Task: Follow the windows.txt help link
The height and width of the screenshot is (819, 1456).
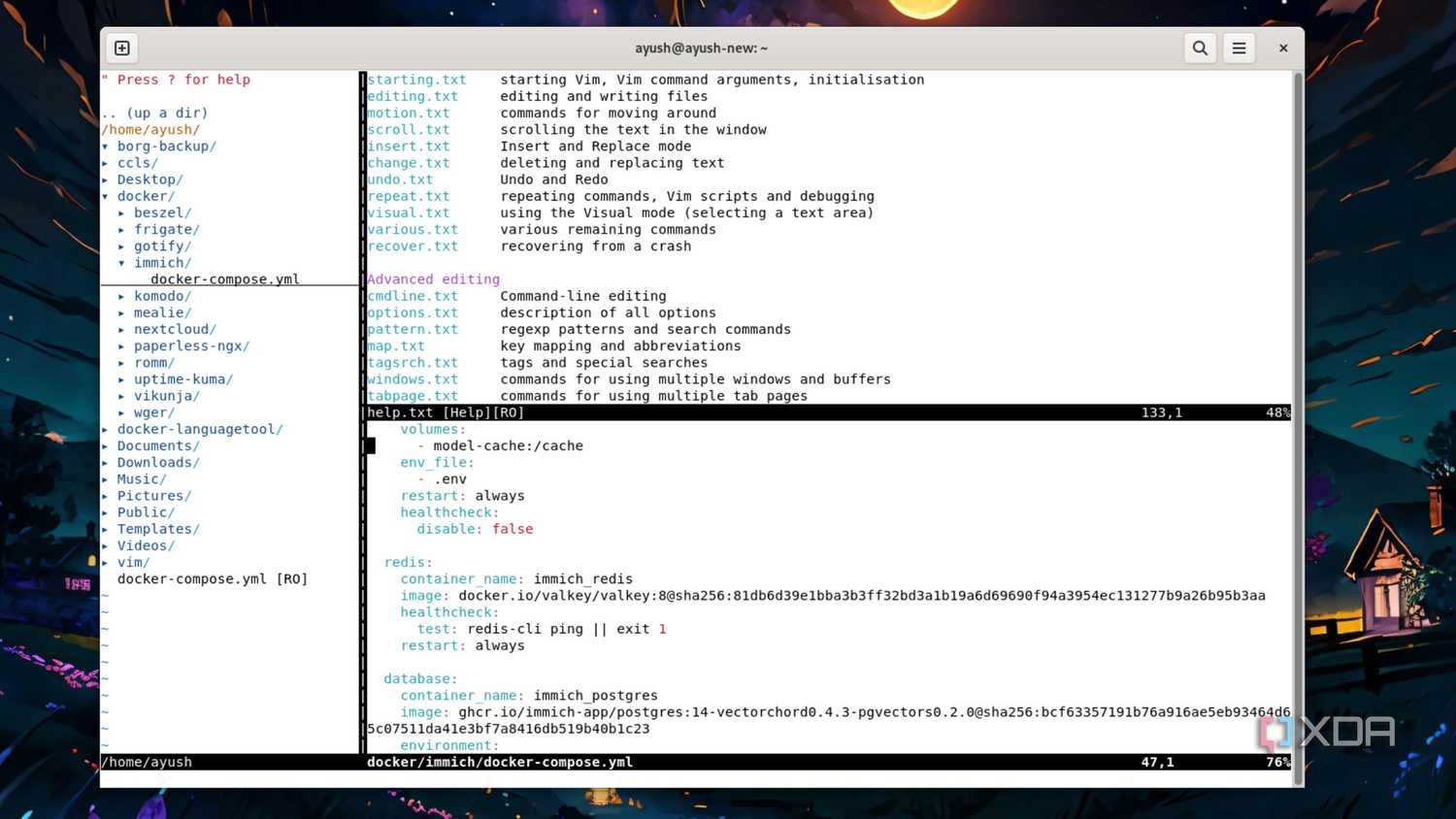Action: [x=413, y=379]
